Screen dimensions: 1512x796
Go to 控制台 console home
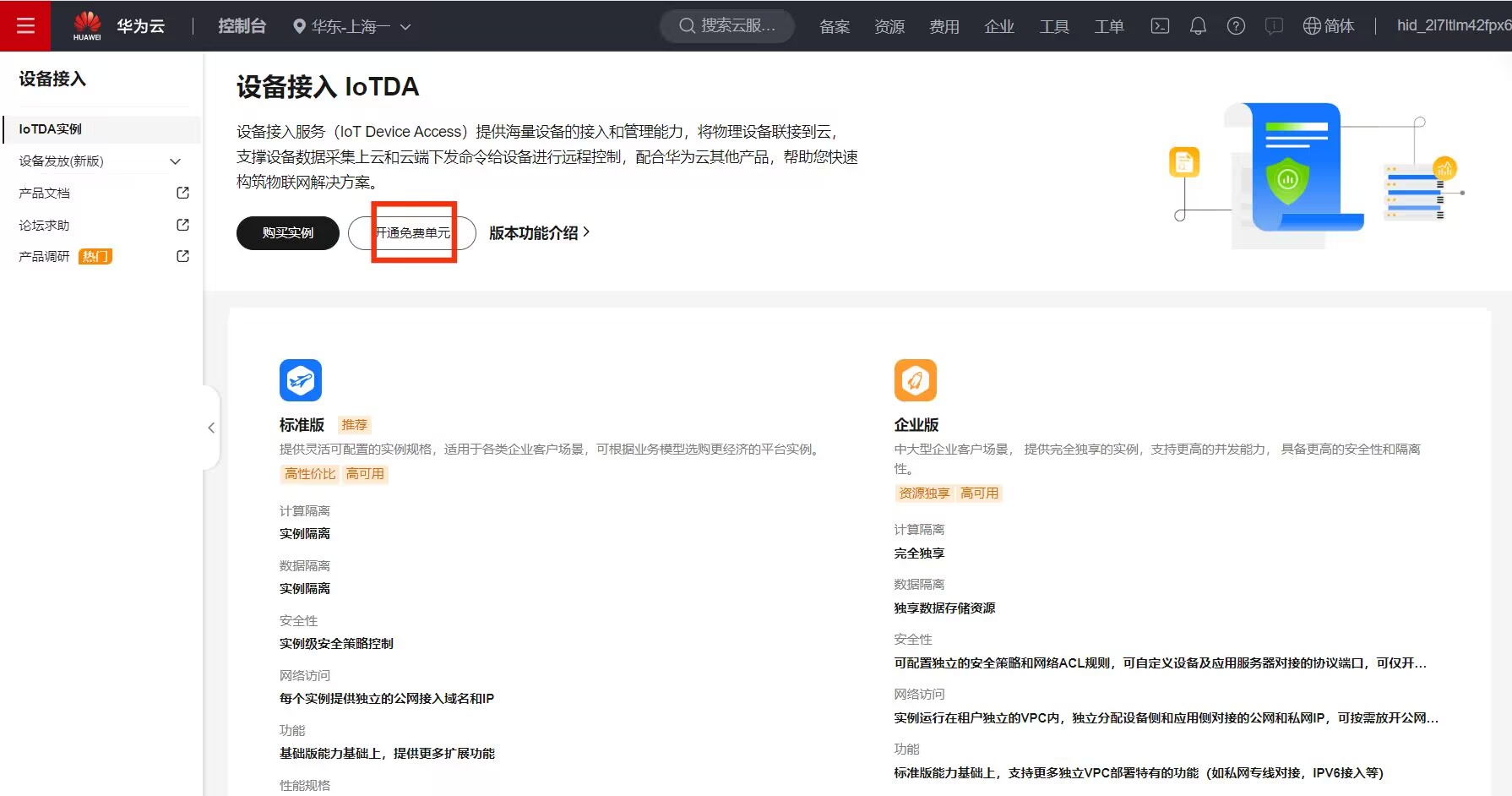(242, 26)
